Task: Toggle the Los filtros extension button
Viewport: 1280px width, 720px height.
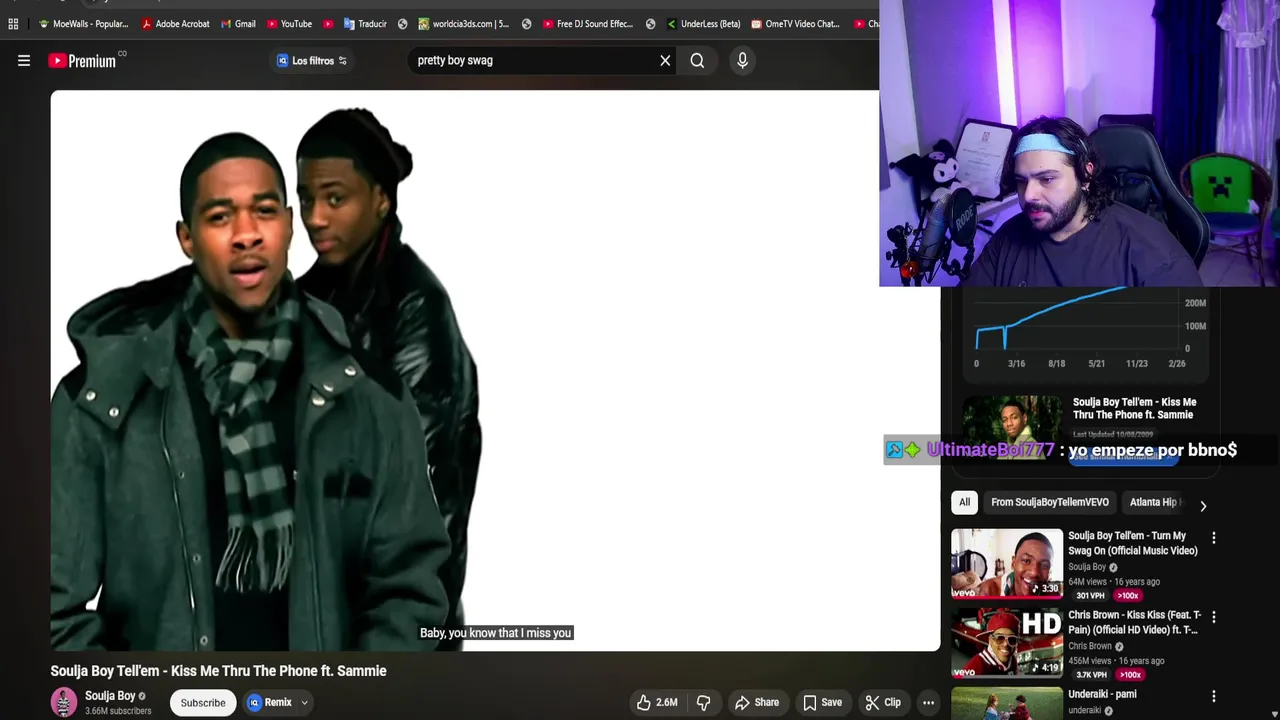Action: coord(312,61)
